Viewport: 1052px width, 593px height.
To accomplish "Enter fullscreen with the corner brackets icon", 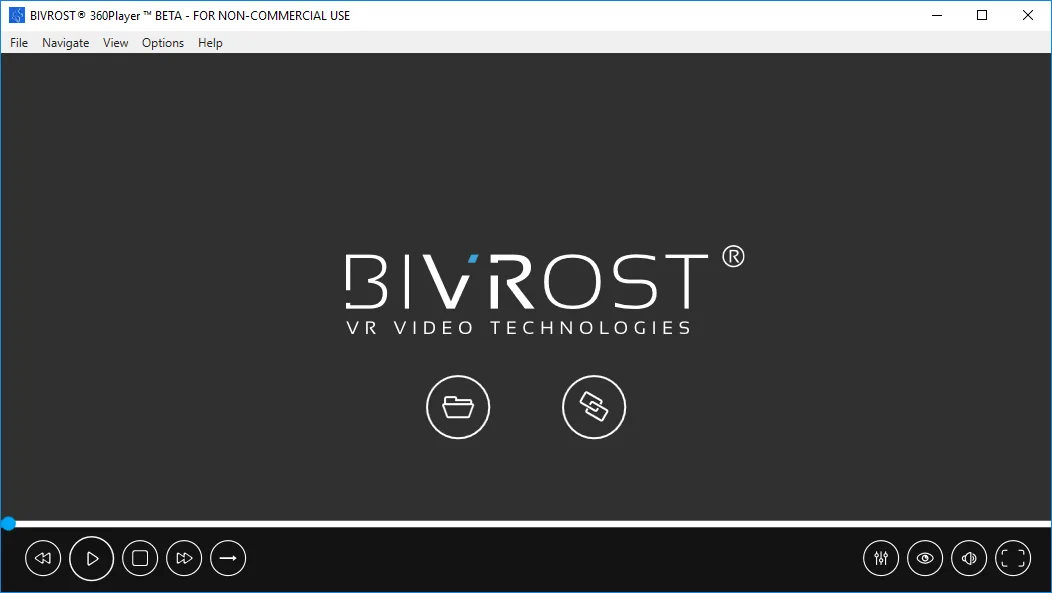I will tap(1013, 558).
